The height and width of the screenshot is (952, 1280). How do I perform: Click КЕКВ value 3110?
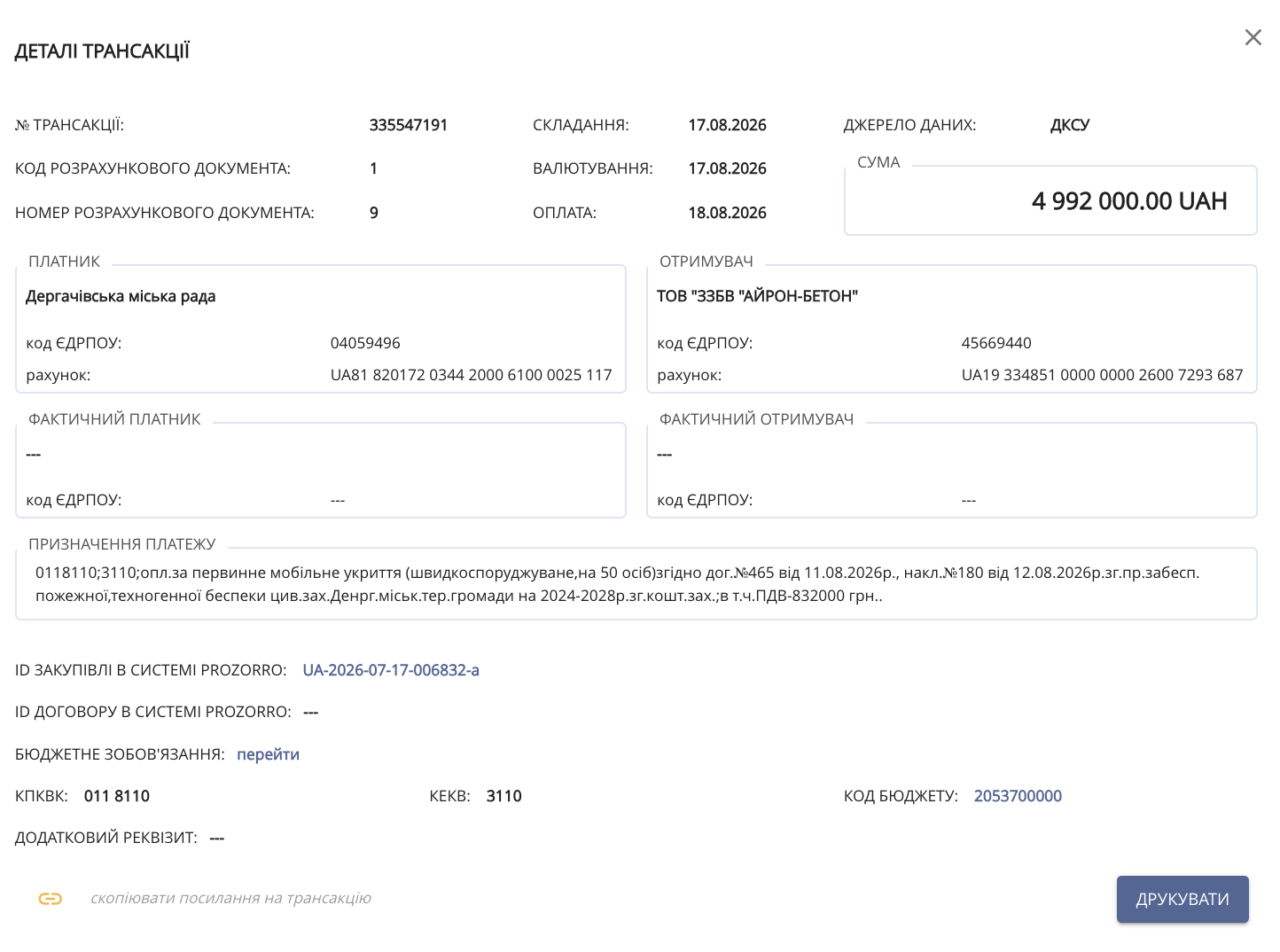coord(503,796)
